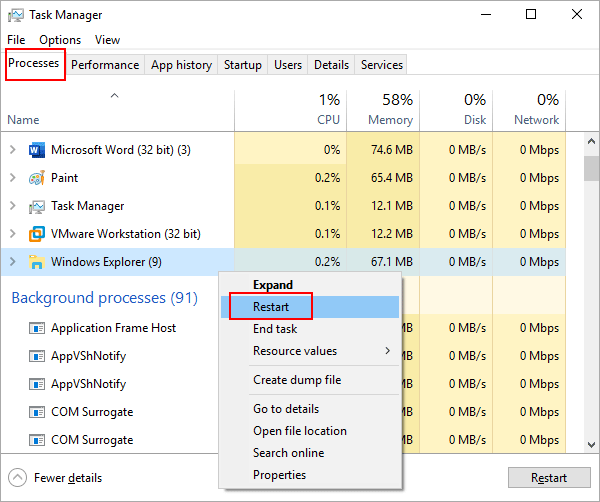
Task: Open the Options menu
Action: 60,40
